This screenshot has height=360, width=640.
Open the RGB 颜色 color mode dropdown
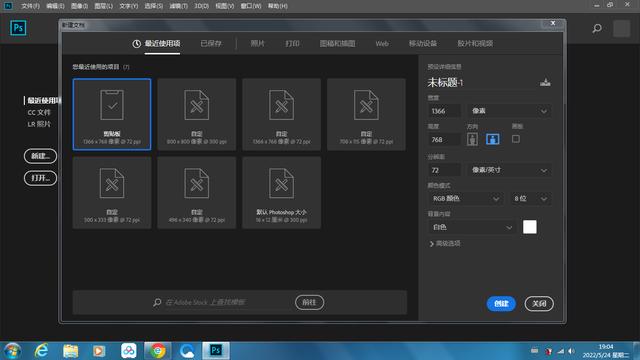[465, 199]
